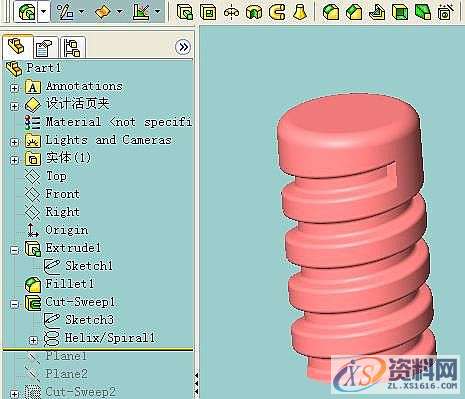This screenshot has height=399, width=465.
Task: Select the suppressed Plane1 item
Action: click(66, 356)
